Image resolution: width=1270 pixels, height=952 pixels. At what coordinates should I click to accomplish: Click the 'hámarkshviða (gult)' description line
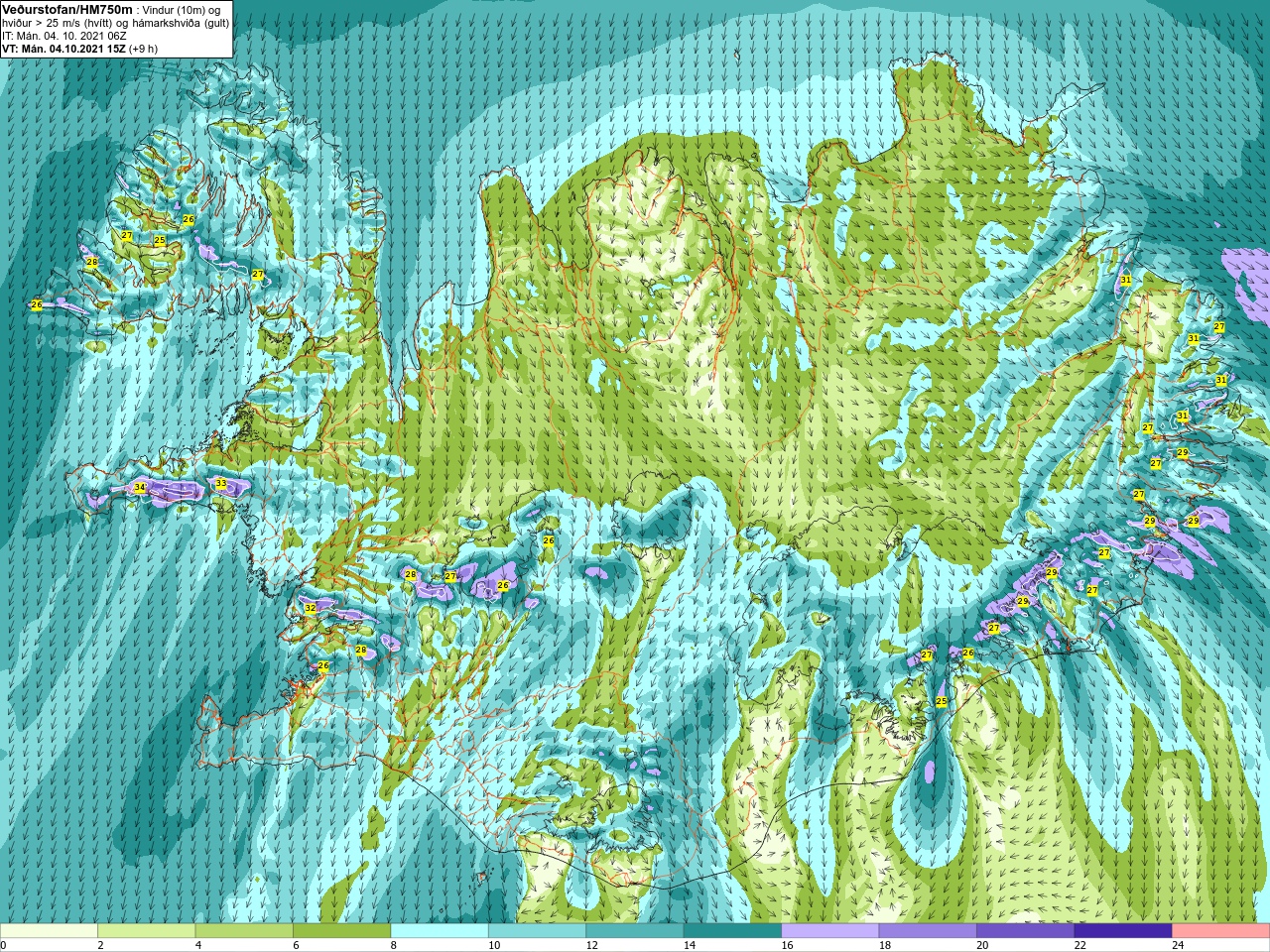(180, 23)
